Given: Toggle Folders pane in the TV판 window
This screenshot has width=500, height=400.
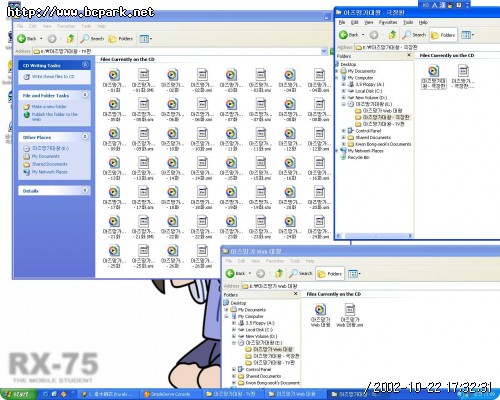Looking at the screenshot, I should (121, 39).
